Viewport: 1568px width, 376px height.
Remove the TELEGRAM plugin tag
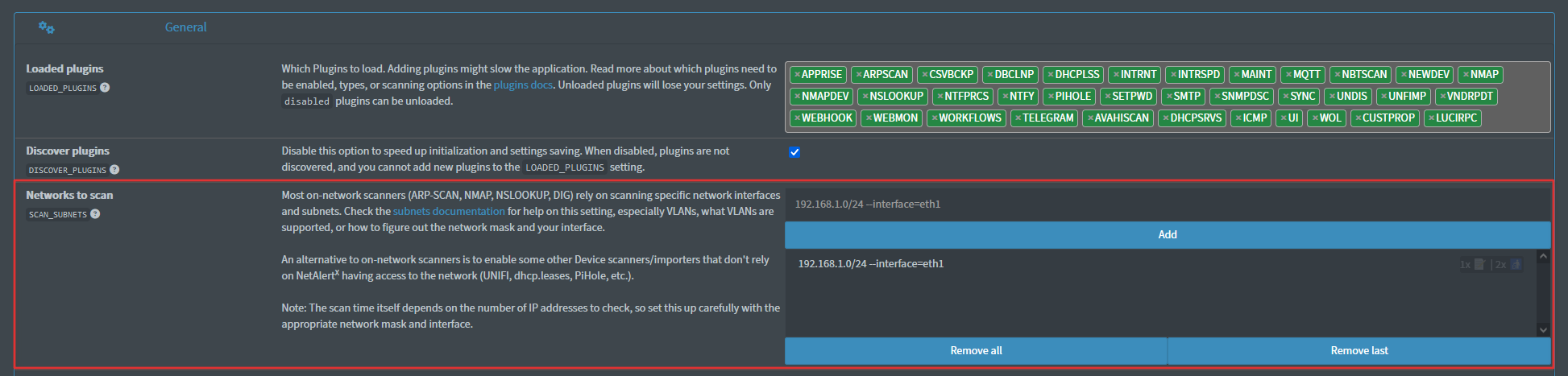pos(1018,118)
